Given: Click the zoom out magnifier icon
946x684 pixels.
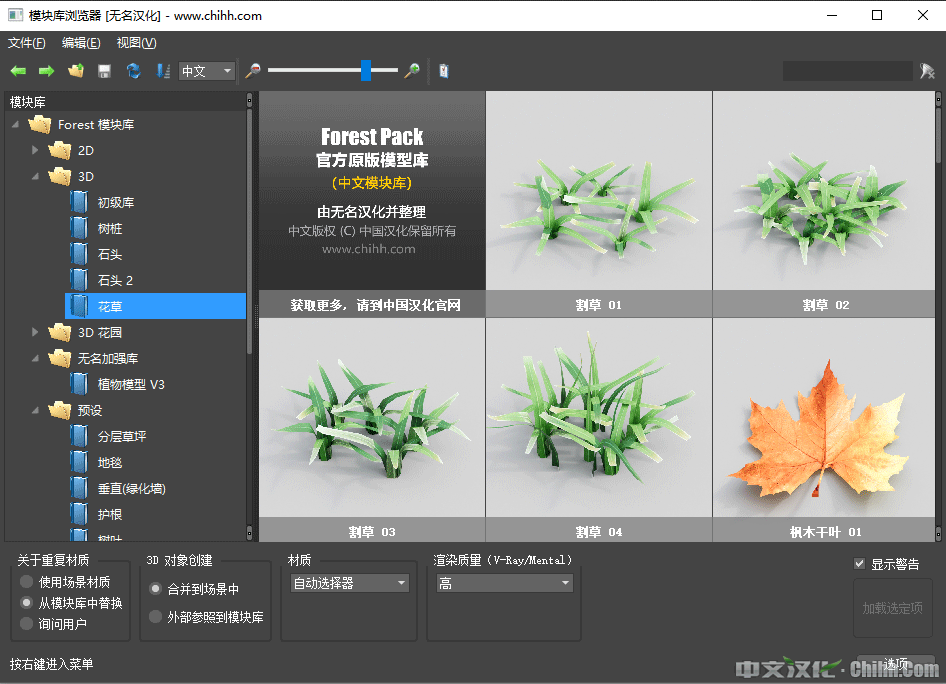Looking at the screenshot, I should [253, 71].
